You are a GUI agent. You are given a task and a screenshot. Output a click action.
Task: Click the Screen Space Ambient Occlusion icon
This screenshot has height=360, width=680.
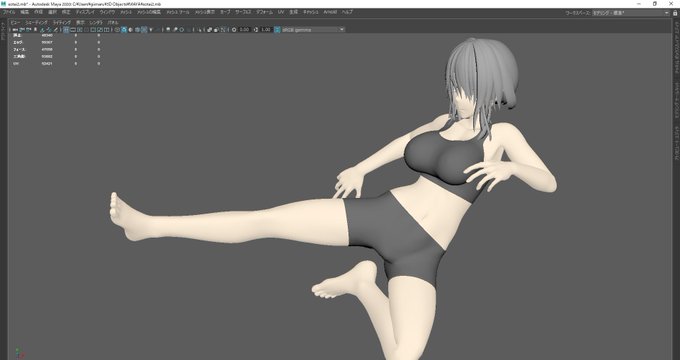pos(168,29)
